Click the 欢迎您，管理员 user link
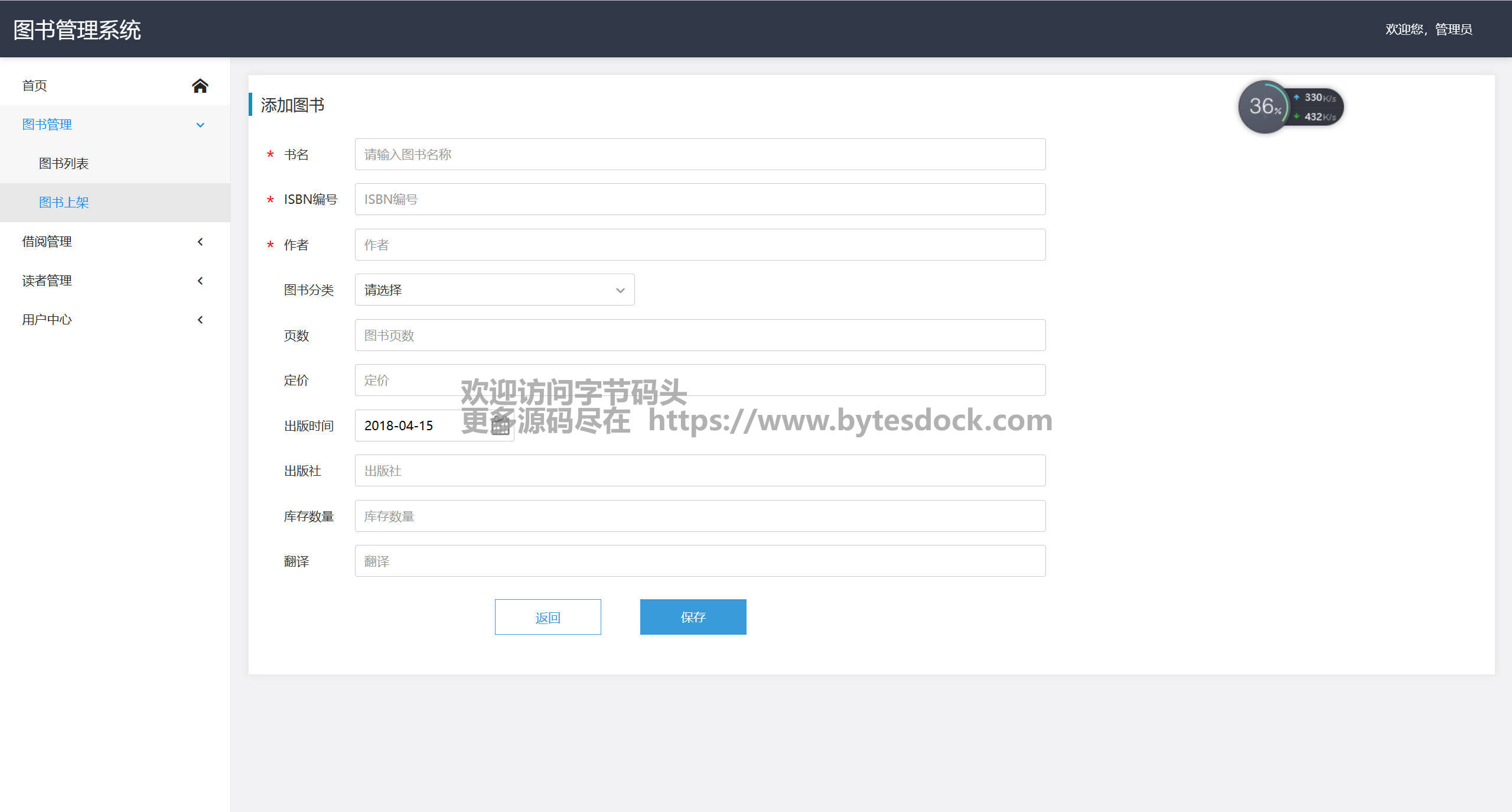The image size is (1512, 812). pos(1428,29)
